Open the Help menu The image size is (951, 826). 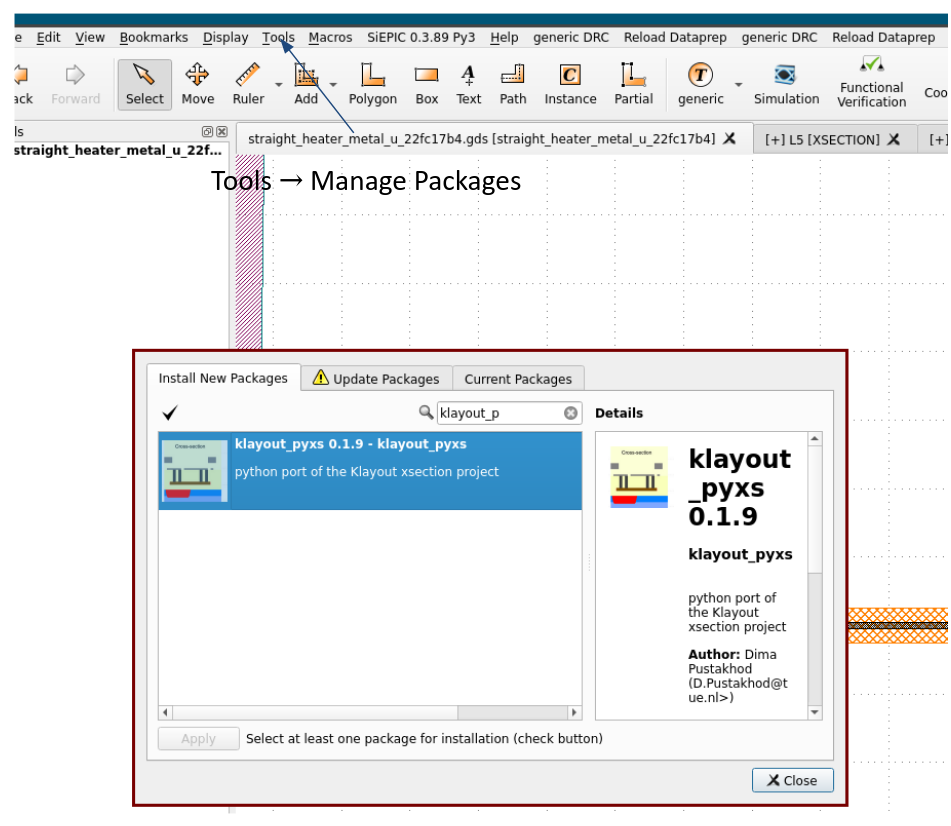[x=504, y=38]
